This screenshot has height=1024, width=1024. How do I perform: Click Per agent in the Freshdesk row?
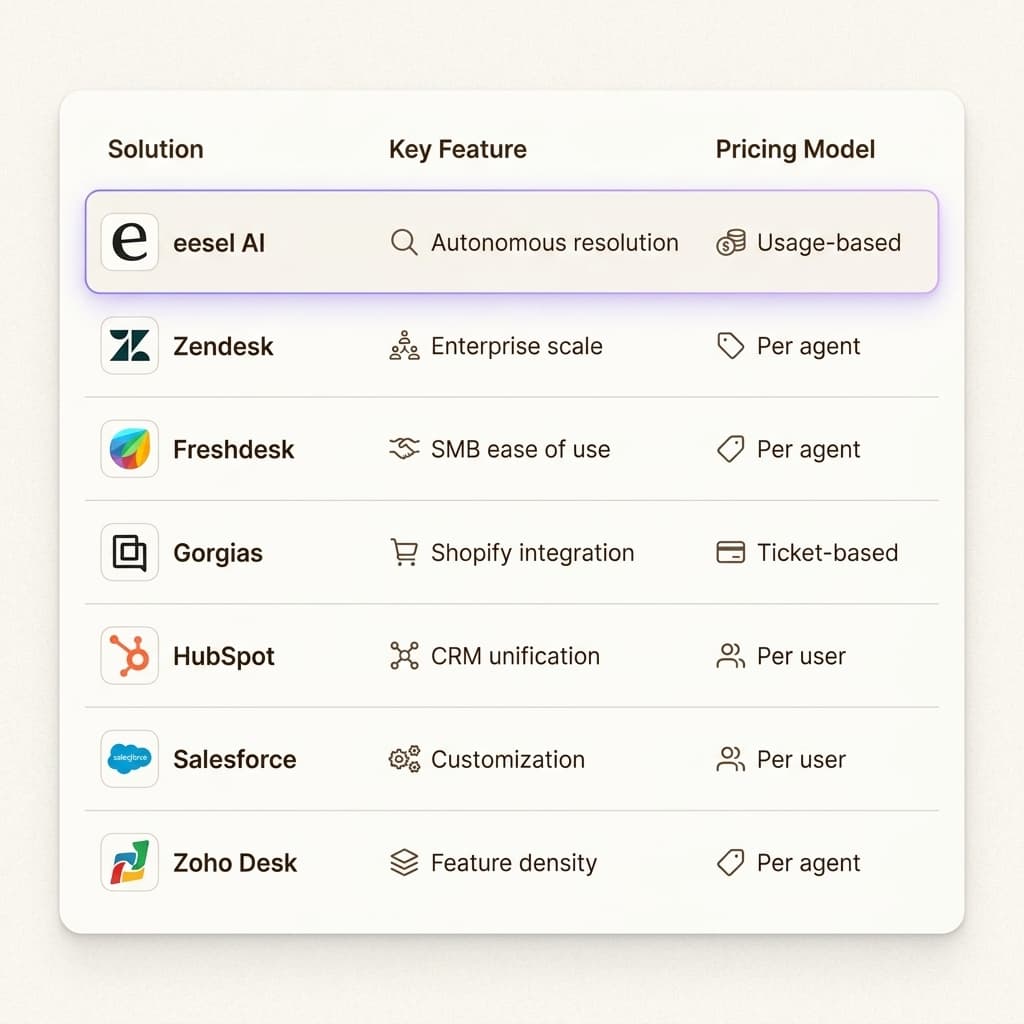tap(808, 450)
